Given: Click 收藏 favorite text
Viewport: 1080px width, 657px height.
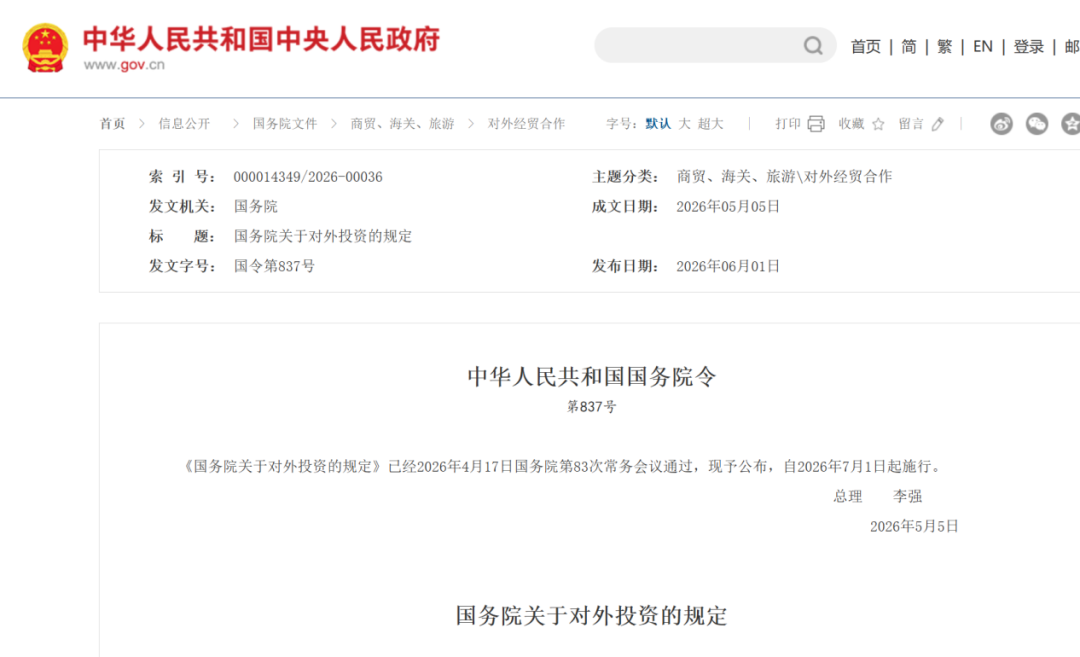Looking at the screenshot, I should point(851,124).
